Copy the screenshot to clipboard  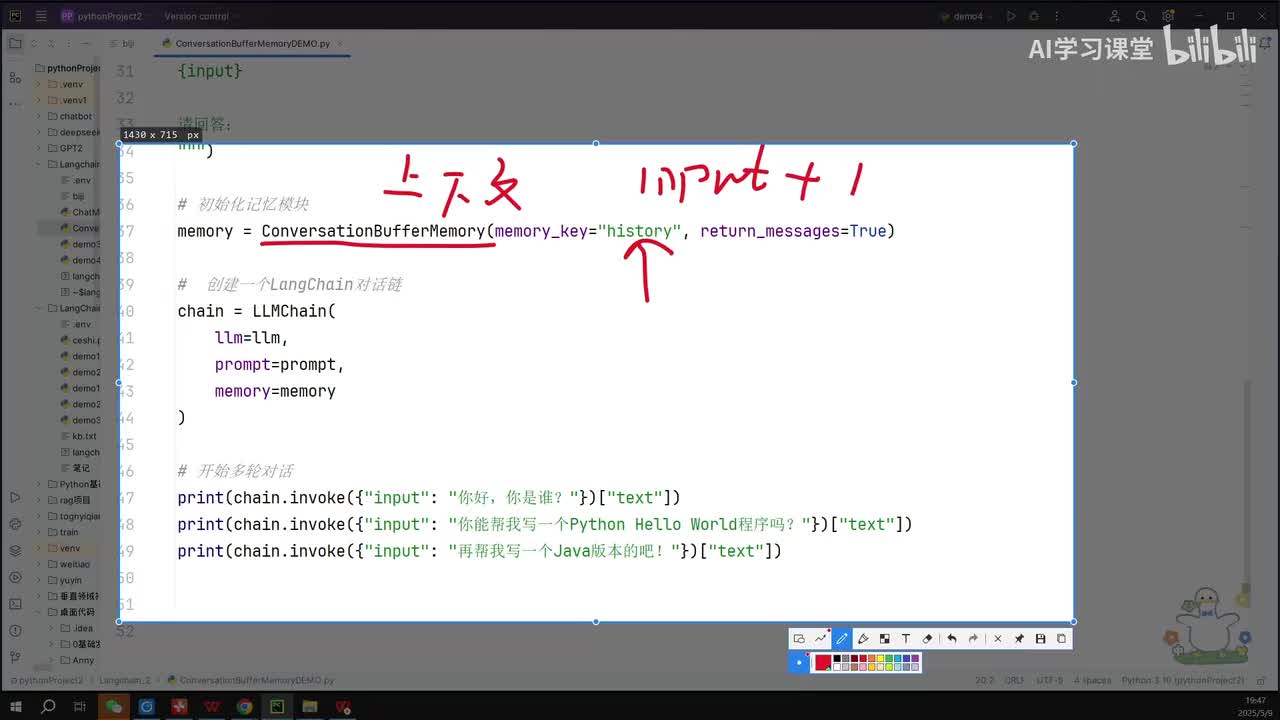point(1061,638)
